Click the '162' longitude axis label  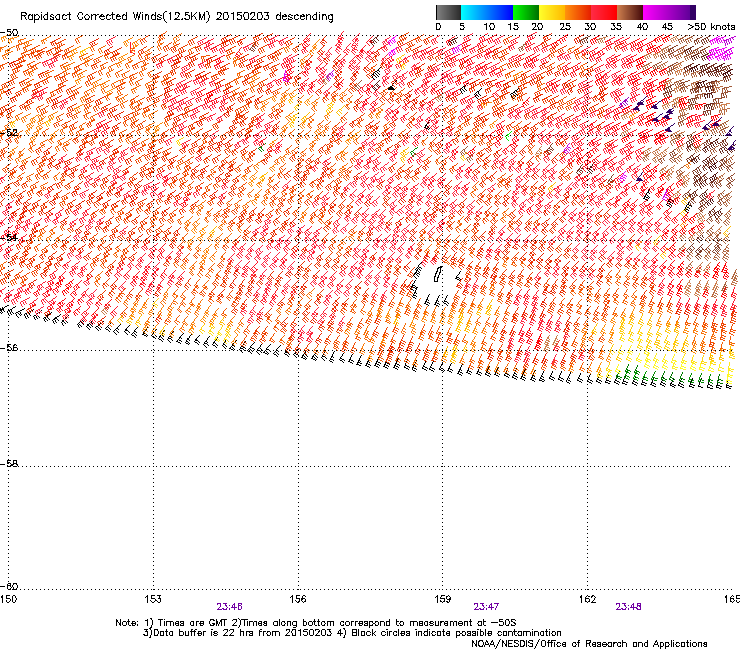tap(587, 599)
